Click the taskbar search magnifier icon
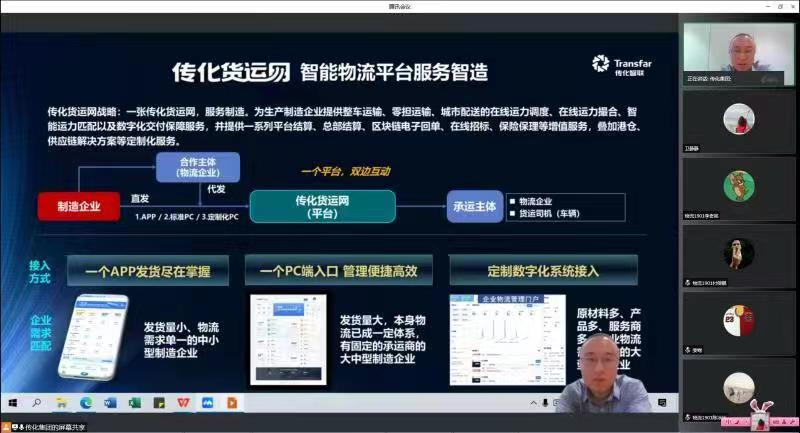Image resolution: width=800 pixels, height=433 pixels. point(37,403)
